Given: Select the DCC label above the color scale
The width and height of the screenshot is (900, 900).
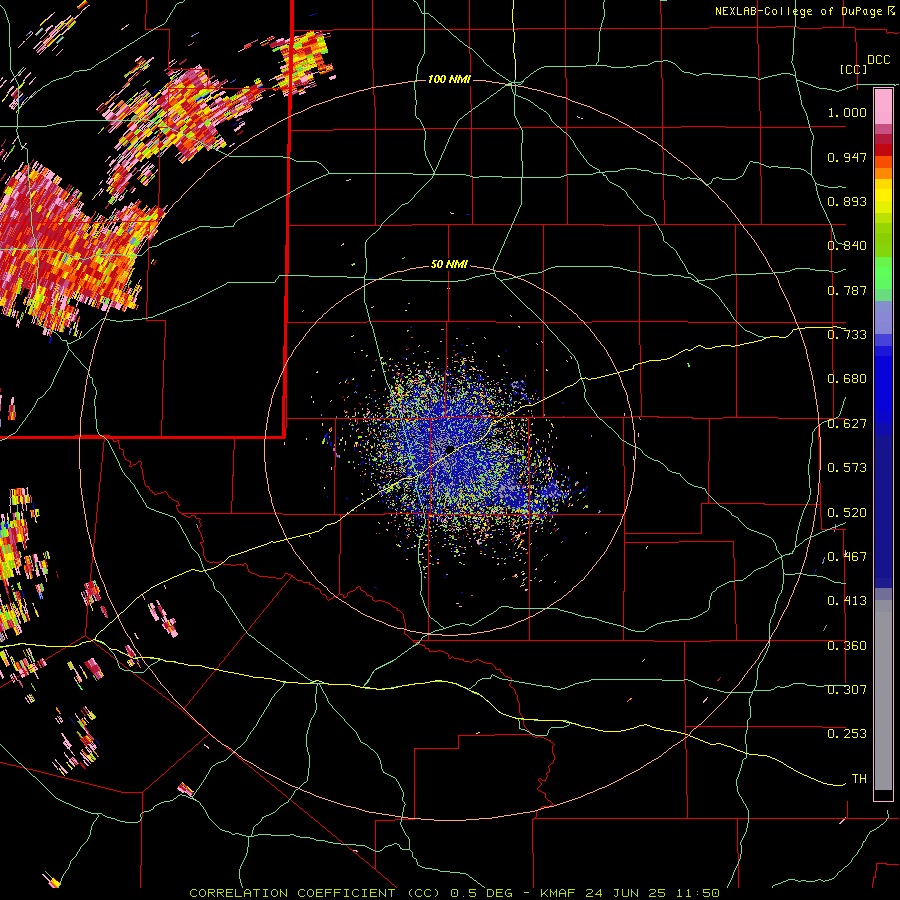Looking at the screenshot, I should point(878,60).
